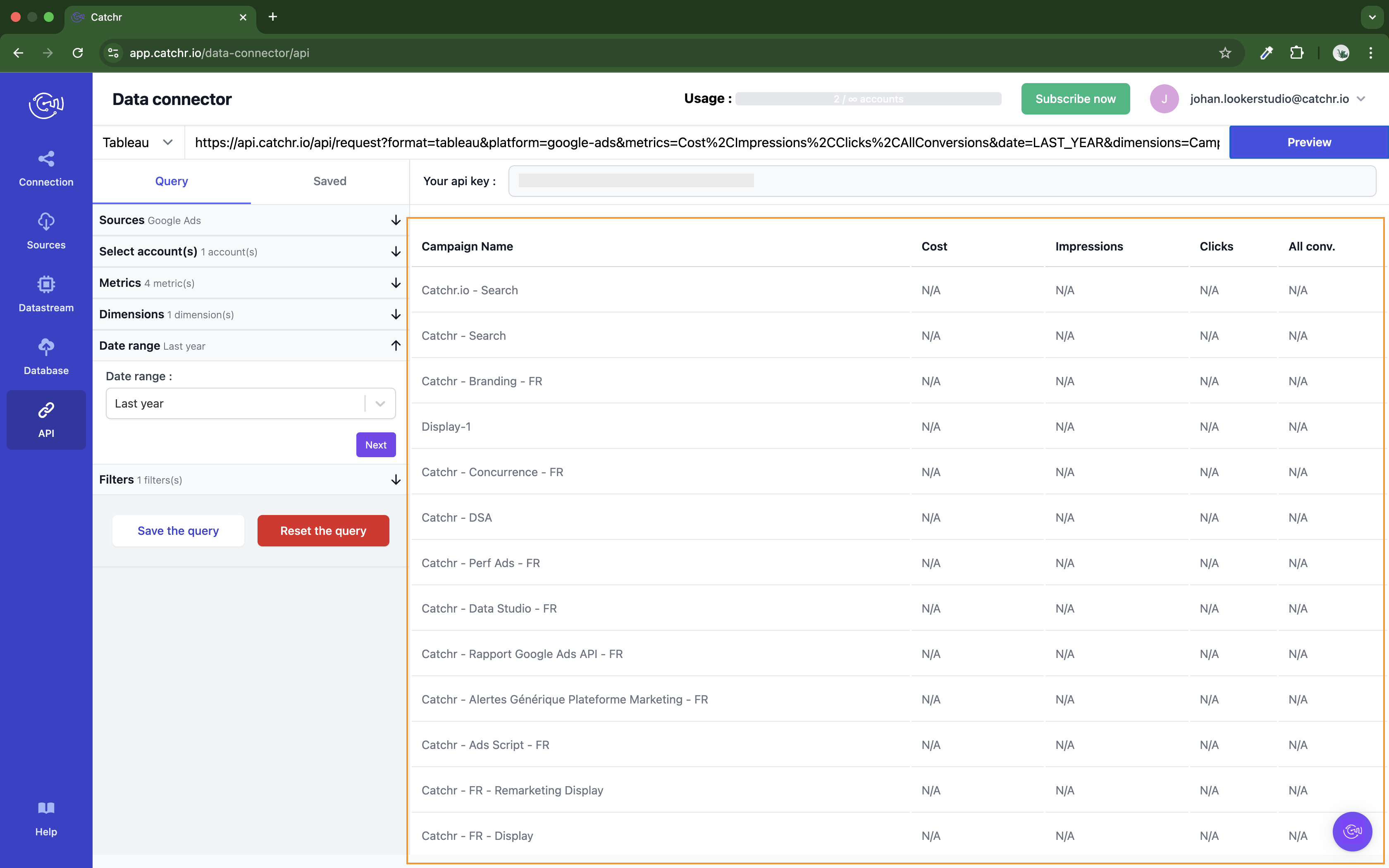Click the user avatar J
The height and width of the screenshot is (868, 1389).
tap(1164, 99)
